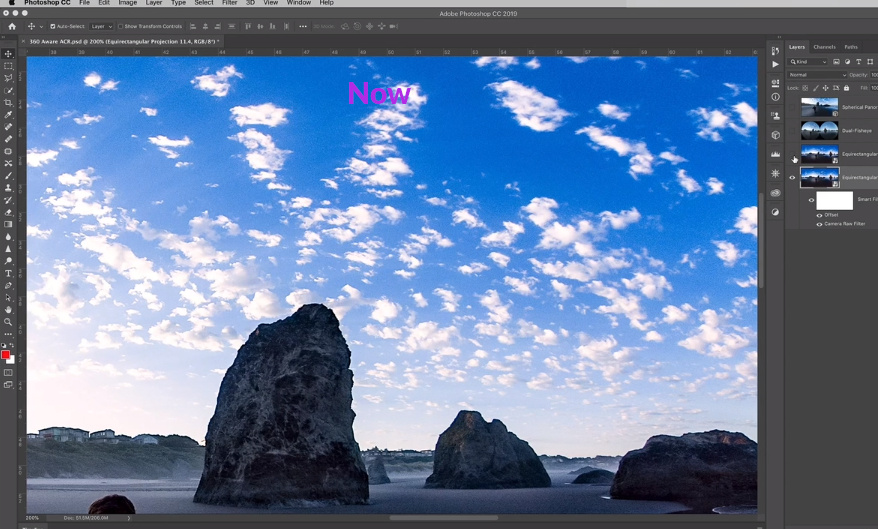The width and height of the screenshot is (878, 529).
Task: Click the lock all padlock icon
Action: pyautogui.click(x=846, y=88)
